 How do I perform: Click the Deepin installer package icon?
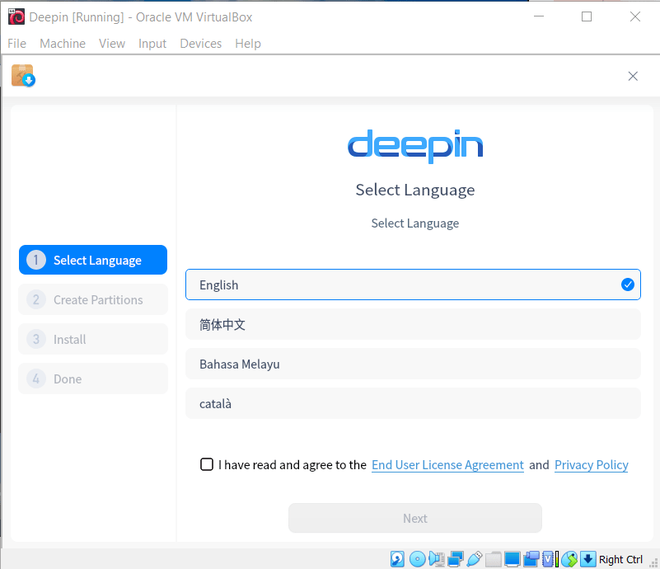23,76
